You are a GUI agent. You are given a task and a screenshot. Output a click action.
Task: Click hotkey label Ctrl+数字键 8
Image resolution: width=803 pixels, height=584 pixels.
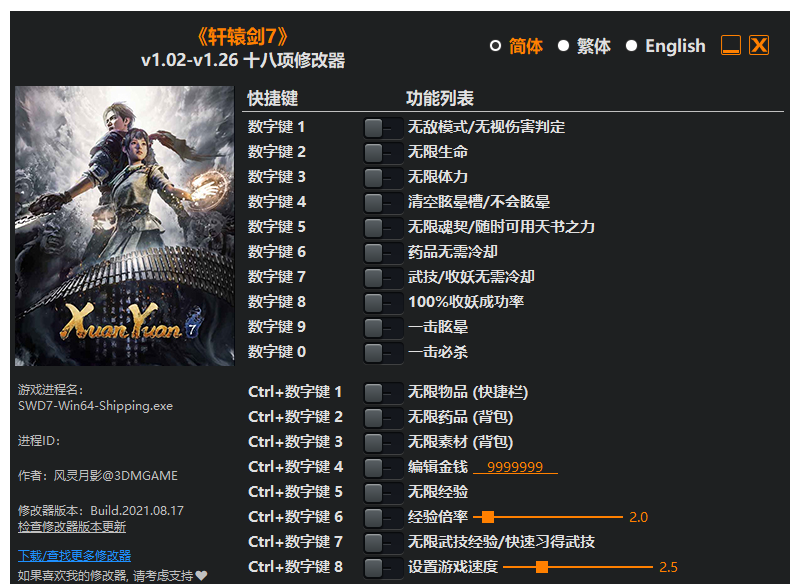295,567
